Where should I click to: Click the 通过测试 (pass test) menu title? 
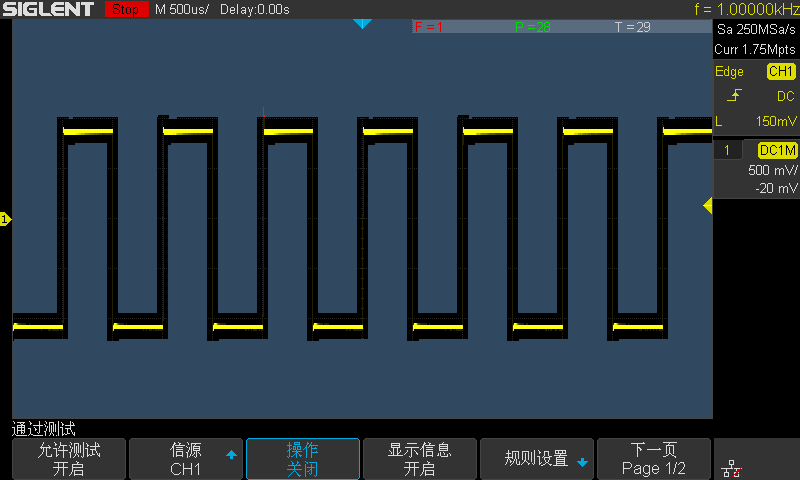point(43,429)
